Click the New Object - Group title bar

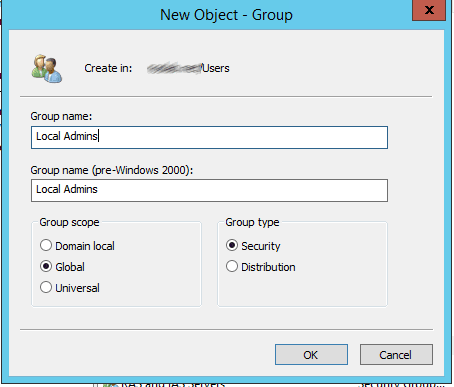click(x=226, y=15)
